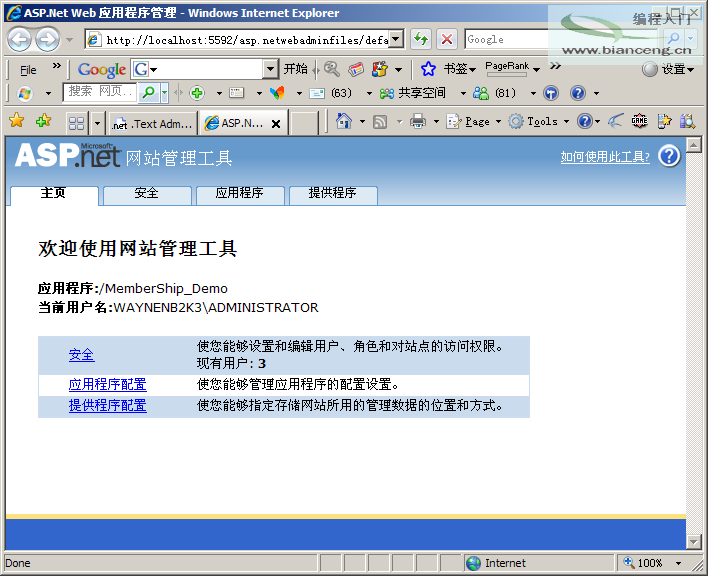Select the 提供程序 provider tab
This screenshot has height=576, width=708.
pyautogui.click(x=333, y=195)
